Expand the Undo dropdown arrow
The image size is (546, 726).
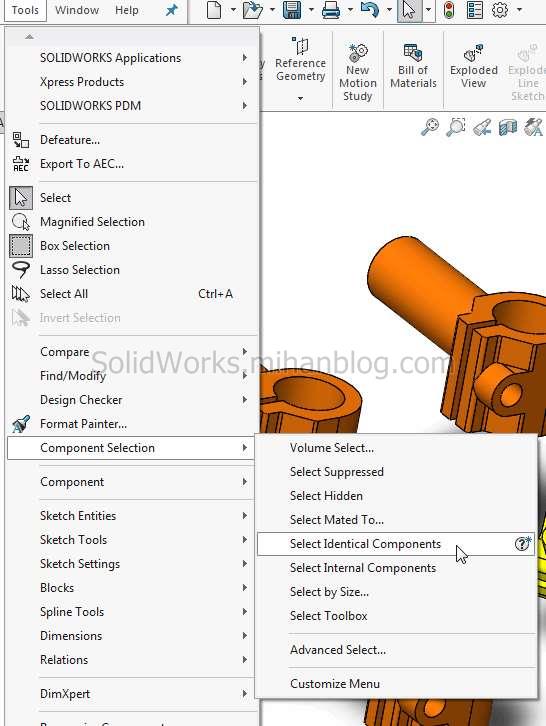tap(389, 10)
